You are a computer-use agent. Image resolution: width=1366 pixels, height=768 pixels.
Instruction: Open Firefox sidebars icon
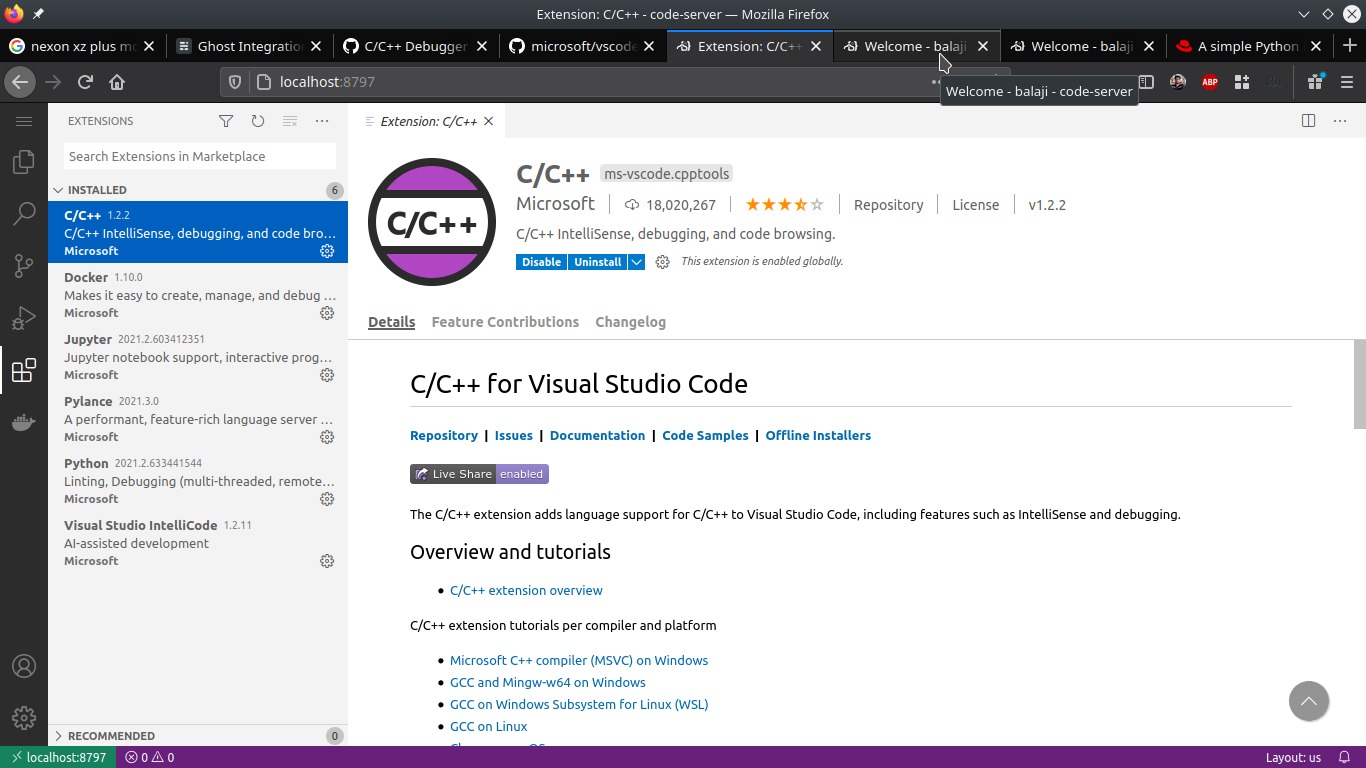tap(1146, 82)
